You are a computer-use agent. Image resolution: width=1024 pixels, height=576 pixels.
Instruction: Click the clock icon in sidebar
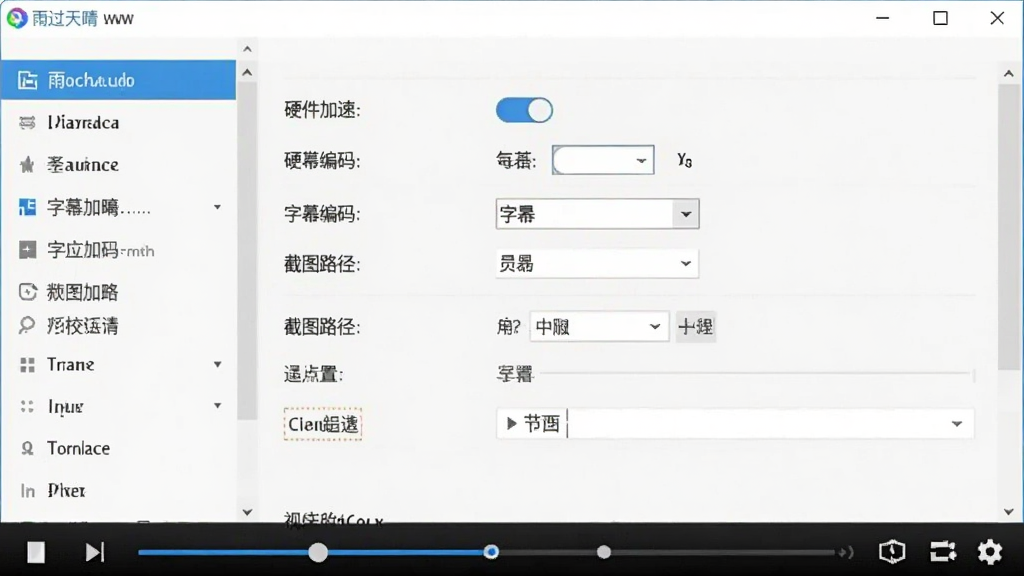pyautogui.click(x=27, y=292)
